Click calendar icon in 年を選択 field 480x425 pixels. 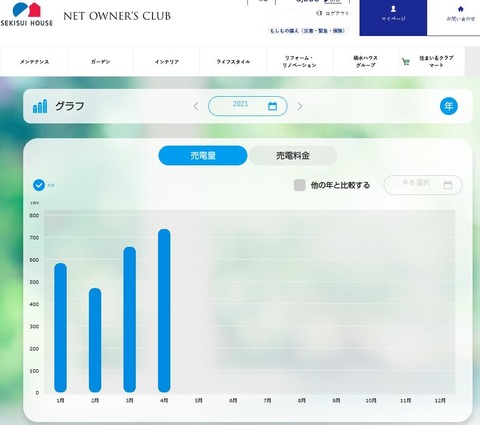coord(448,185)
